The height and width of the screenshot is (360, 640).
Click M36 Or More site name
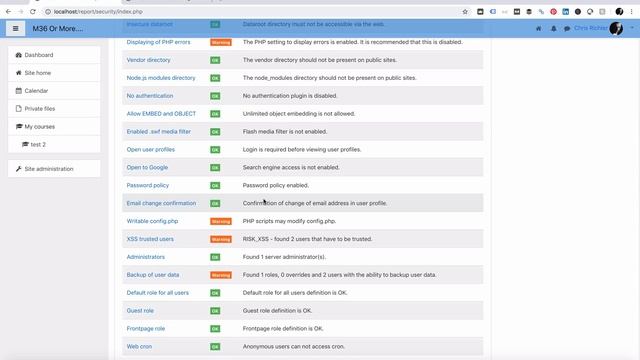coord(58,29)
